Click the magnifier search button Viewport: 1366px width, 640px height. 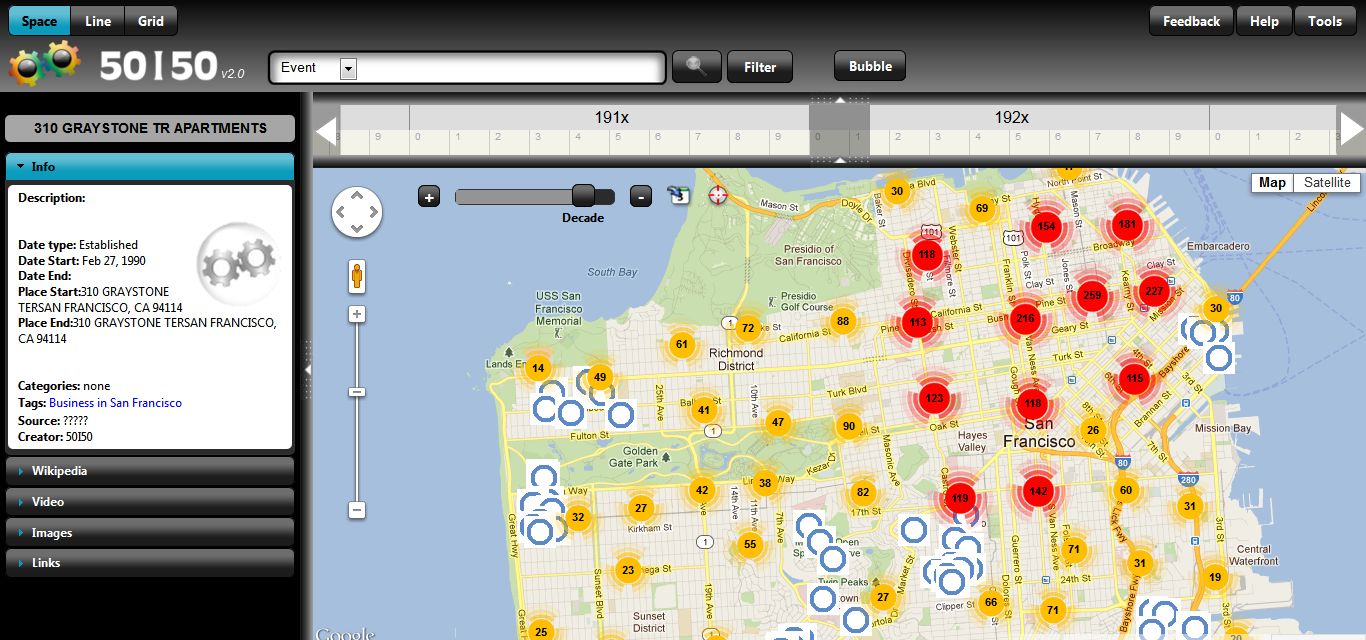(x=697, y=67)
